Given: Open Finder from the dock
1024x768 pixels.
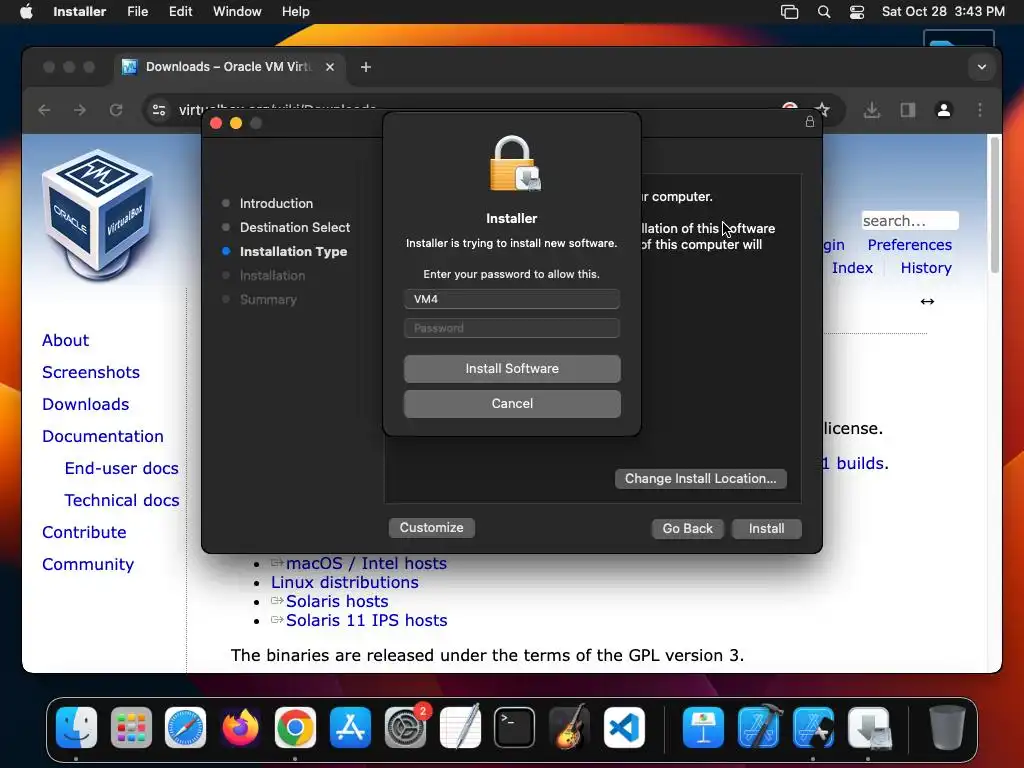Looking at the screenshot, I should tap(76, 728).
